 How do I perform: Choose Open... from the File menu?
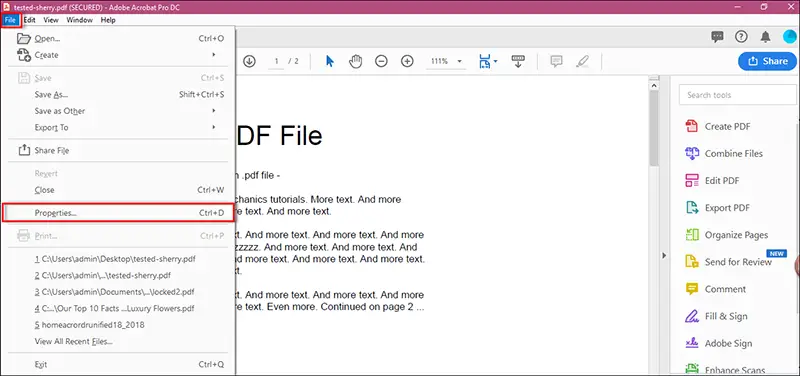coord(118,38)
